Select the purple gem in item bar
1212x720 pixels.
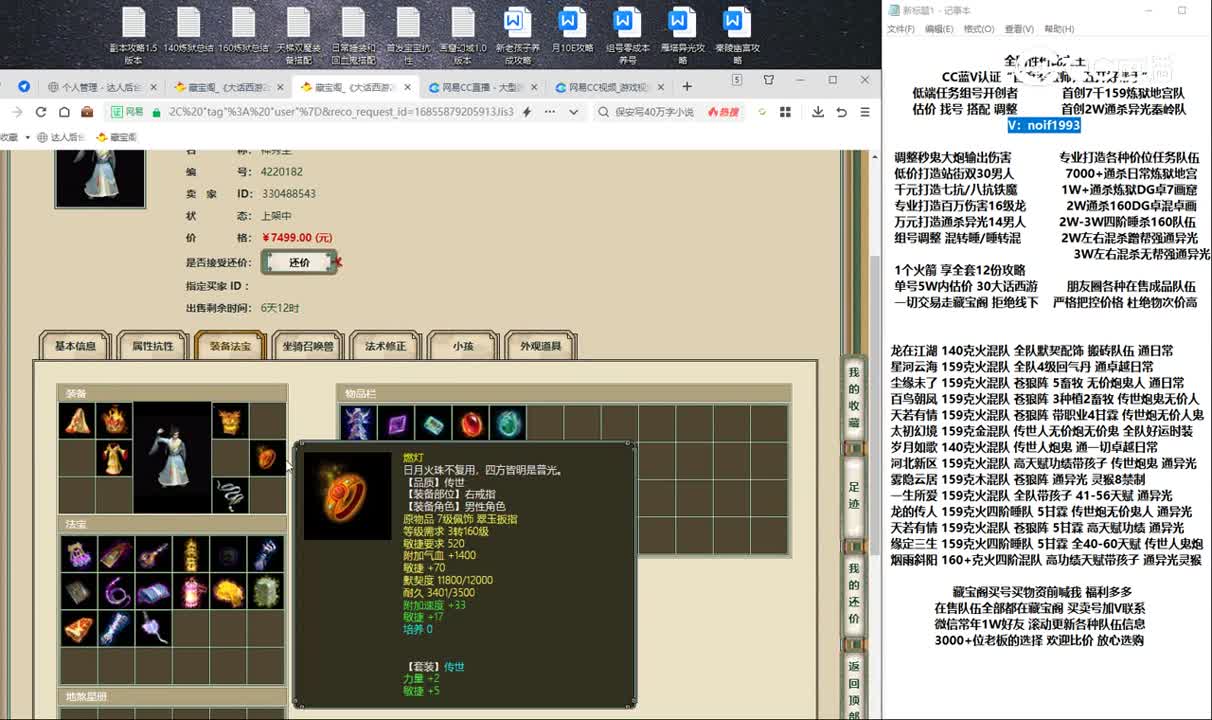click(396, 423)
